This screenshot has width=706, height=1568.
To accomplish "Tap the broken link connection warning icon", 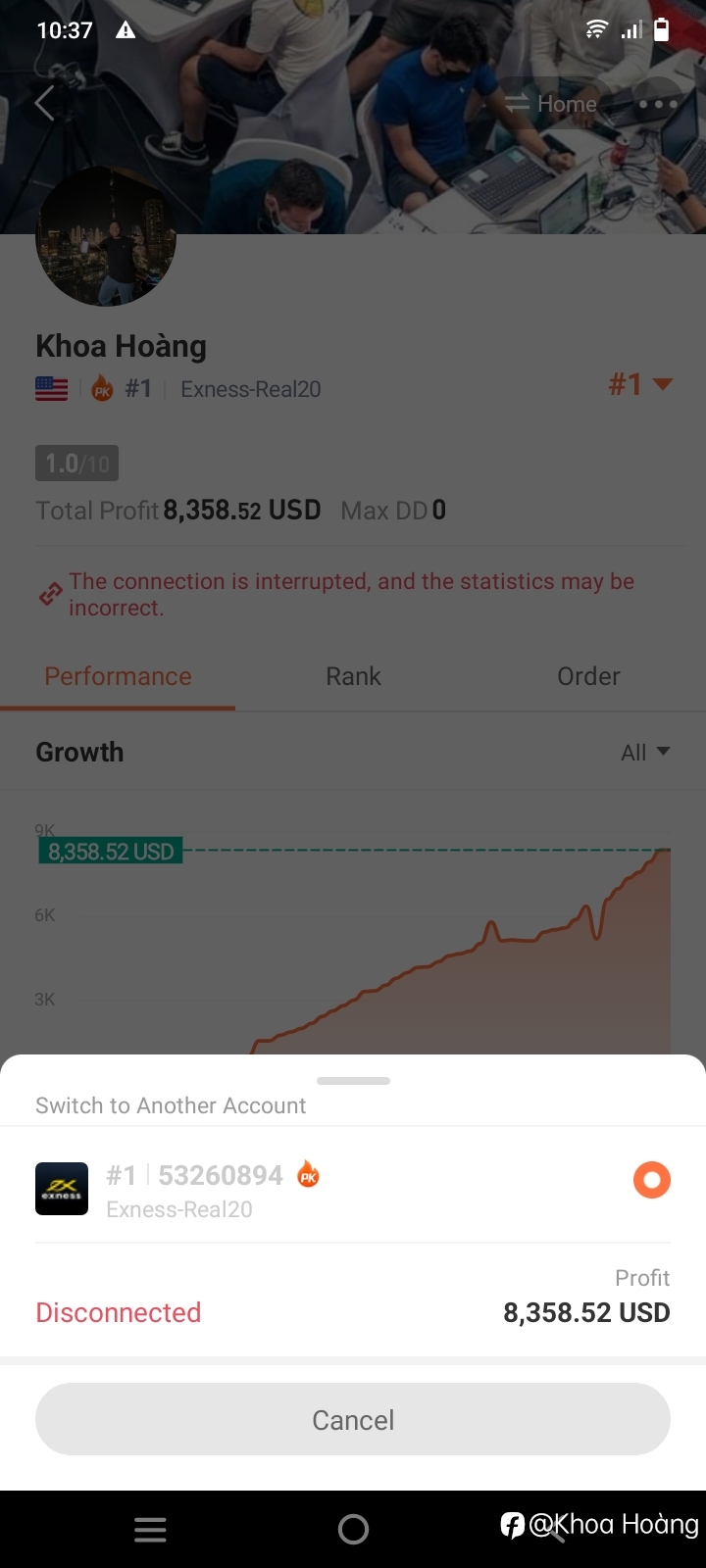I will click(x=50, y=594).
